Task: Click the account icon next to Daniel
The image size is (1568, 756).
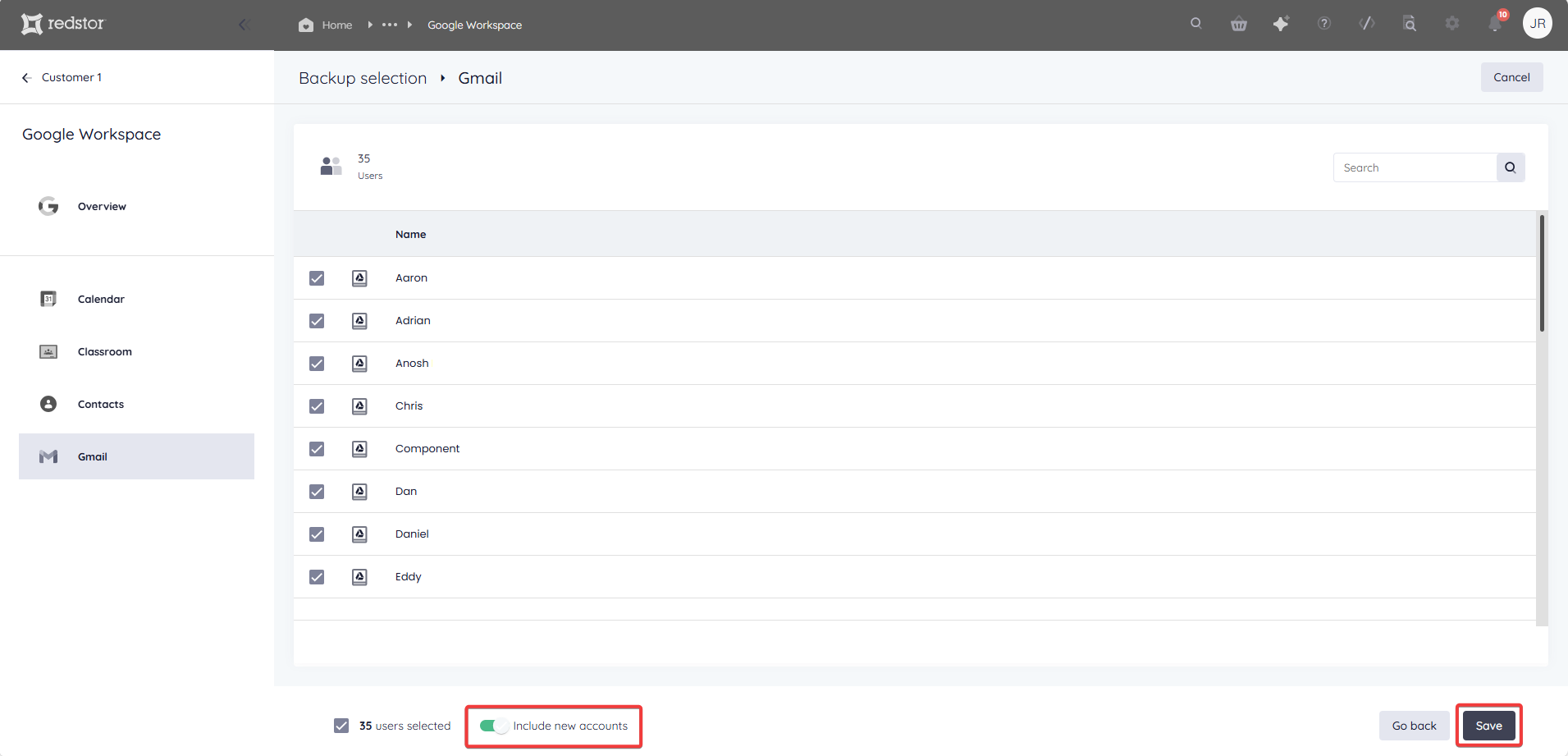Action: (359, 534)
